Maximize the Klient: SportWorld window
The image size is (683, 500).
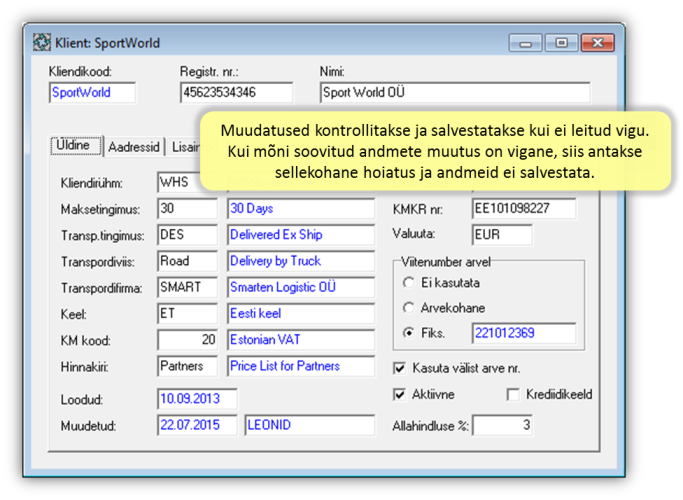[x=561, y=43]
